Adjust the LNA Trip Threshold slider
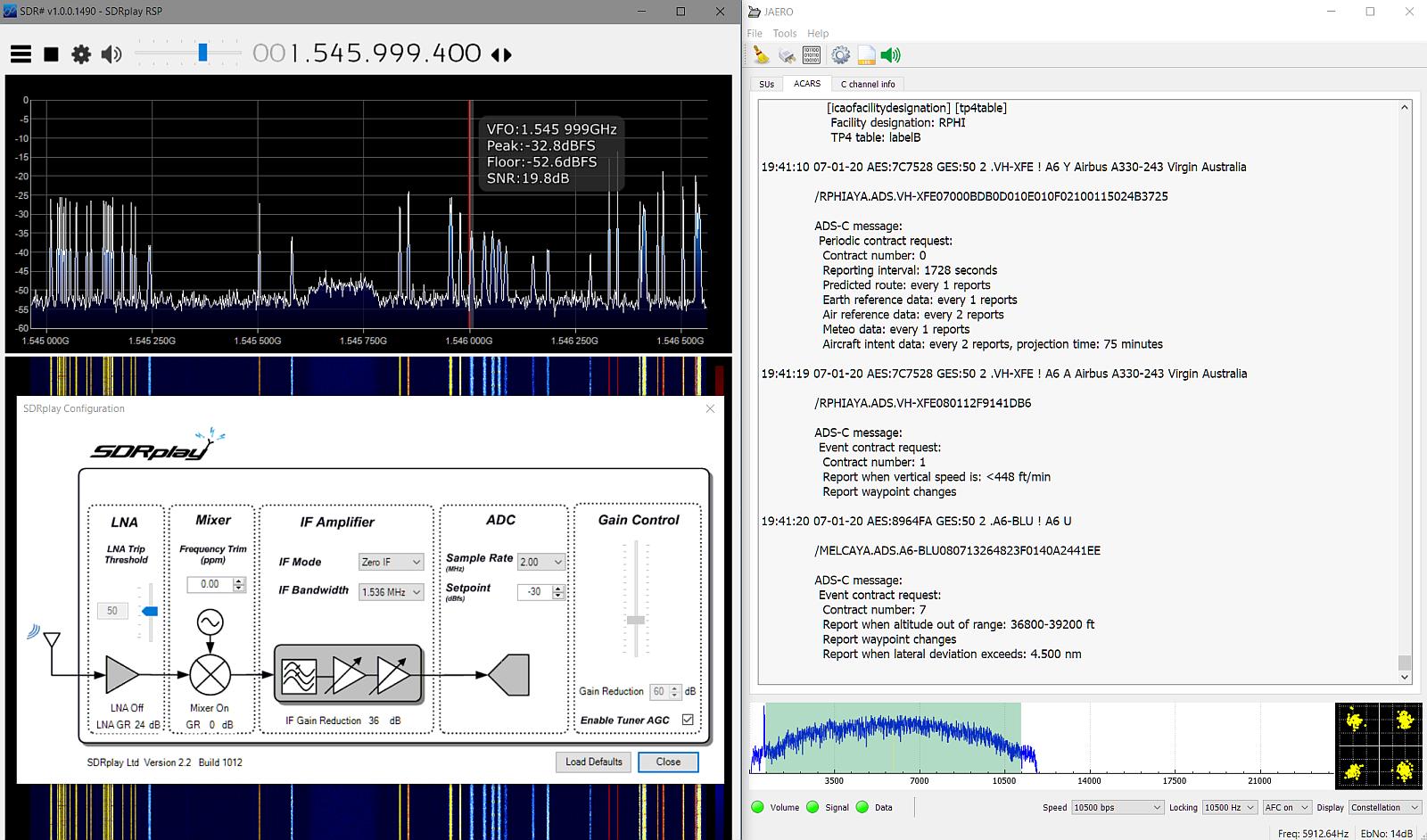Image resolution: width=1427 pixels, height=840 pixels. click(x=149, y=612)
